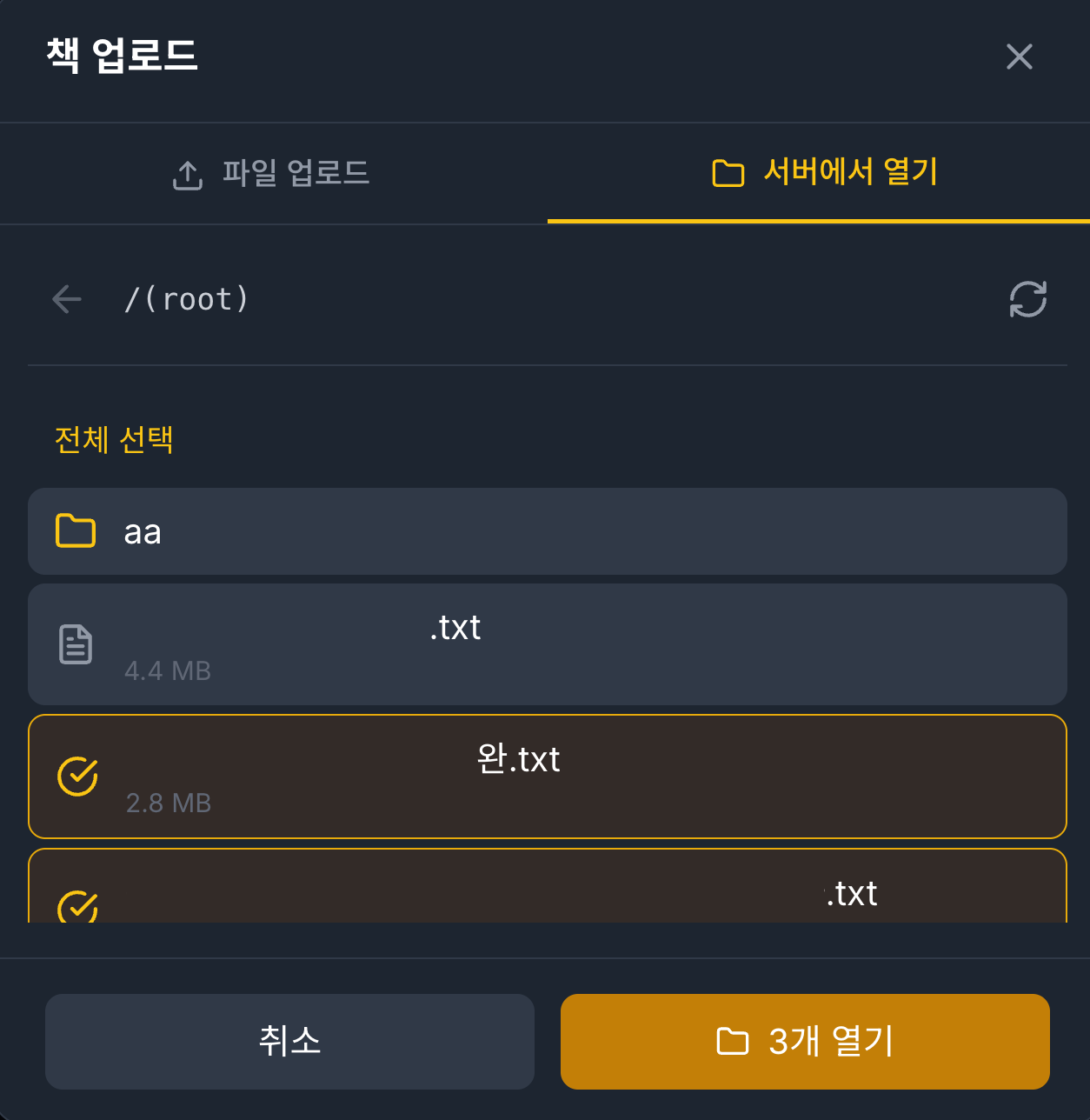The height and width of the screenshot is (1120, 1090).
Task: Click folder icon beside 서버에서 열기
Action: pyautogui.click(x=728, y=173)
